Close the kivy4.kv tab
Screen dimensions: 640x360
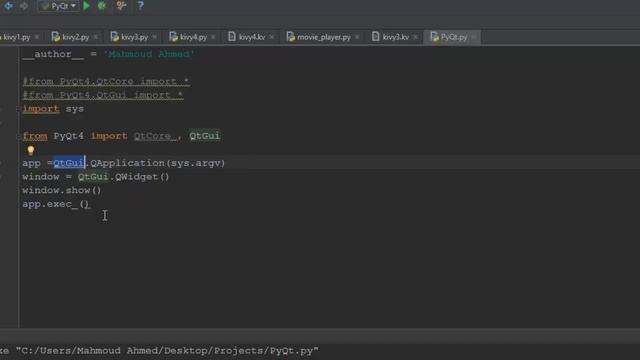point(272,37)
